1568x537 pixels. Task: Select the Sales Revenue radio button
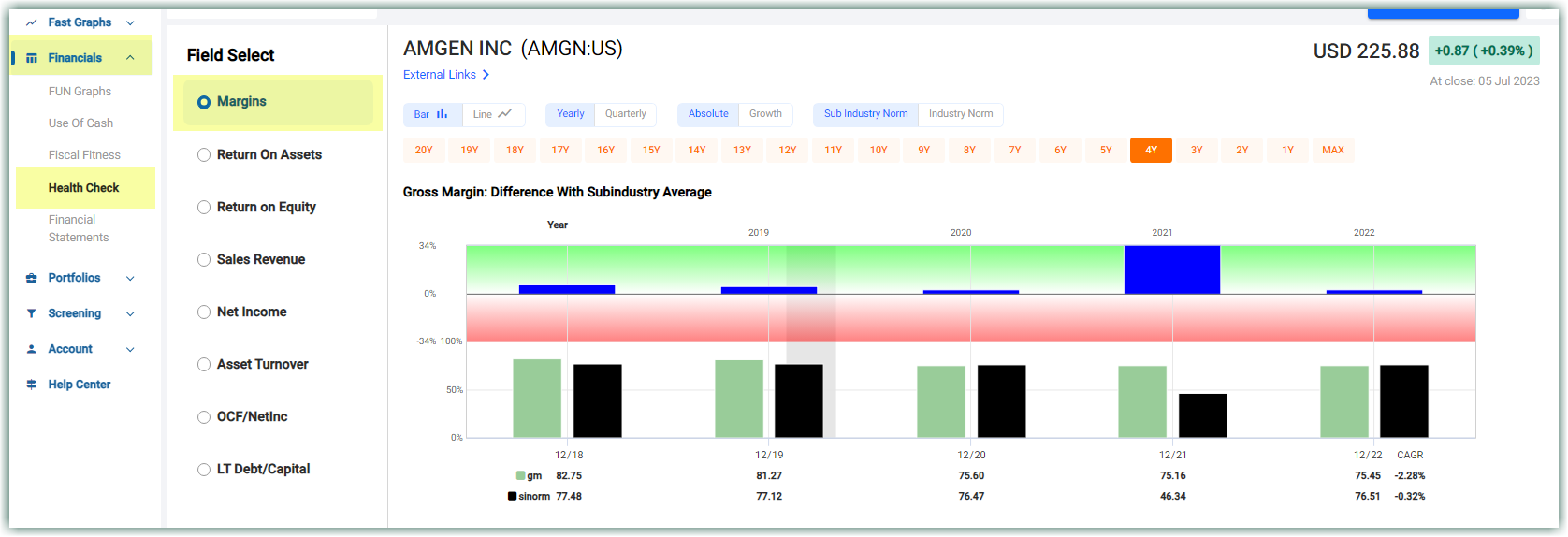pyautogui.click(x=204, y=260)
